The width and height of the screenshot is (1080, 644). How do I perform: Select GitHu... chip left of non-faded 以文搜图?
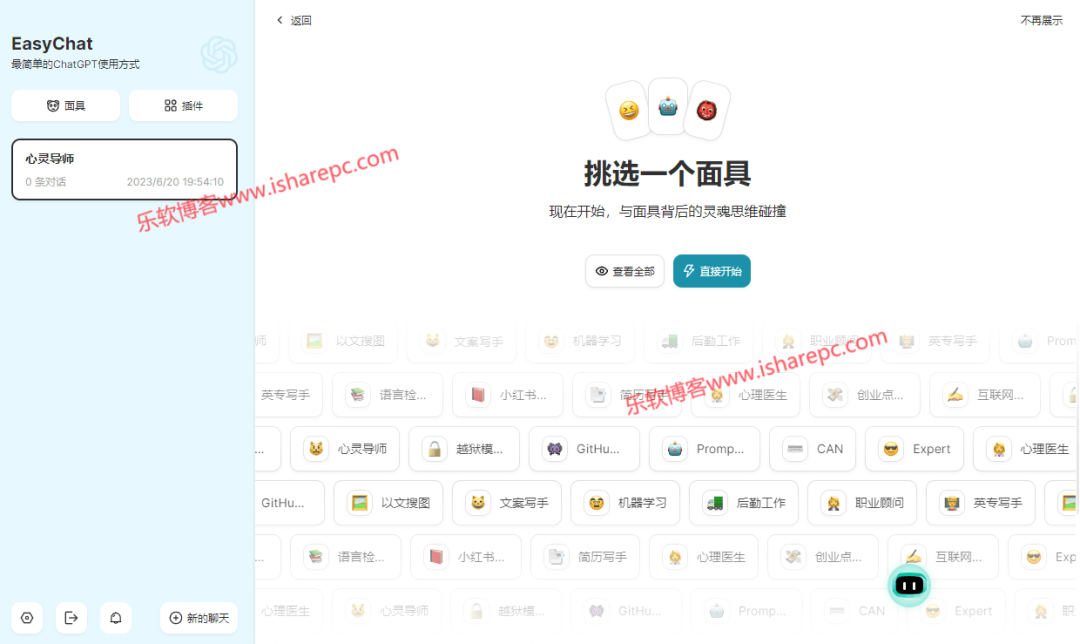[x=289, y=503]
